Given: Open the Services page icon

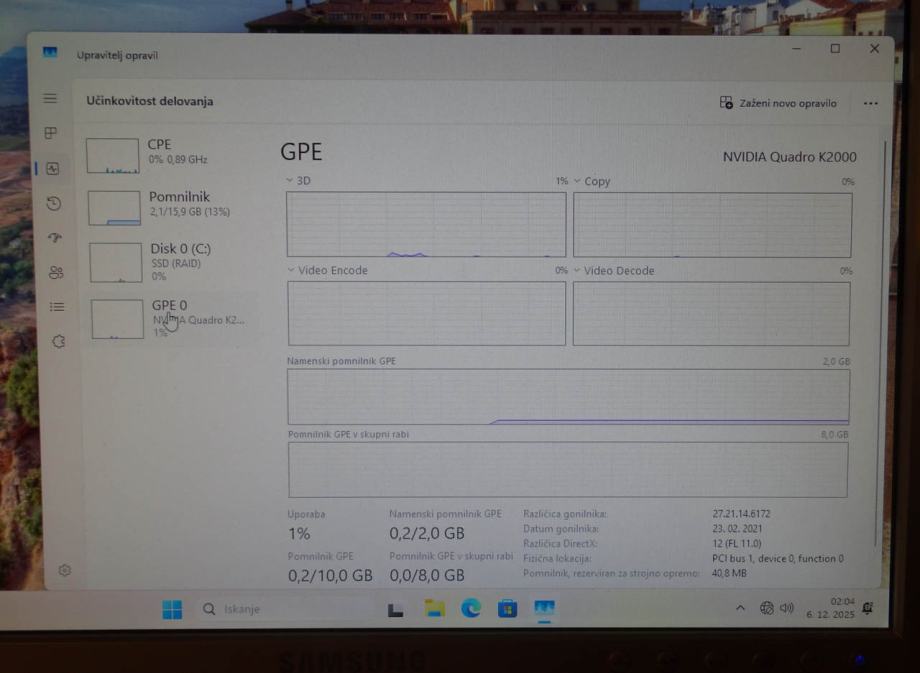Looking at the screenshot, I should pos(59,341).
